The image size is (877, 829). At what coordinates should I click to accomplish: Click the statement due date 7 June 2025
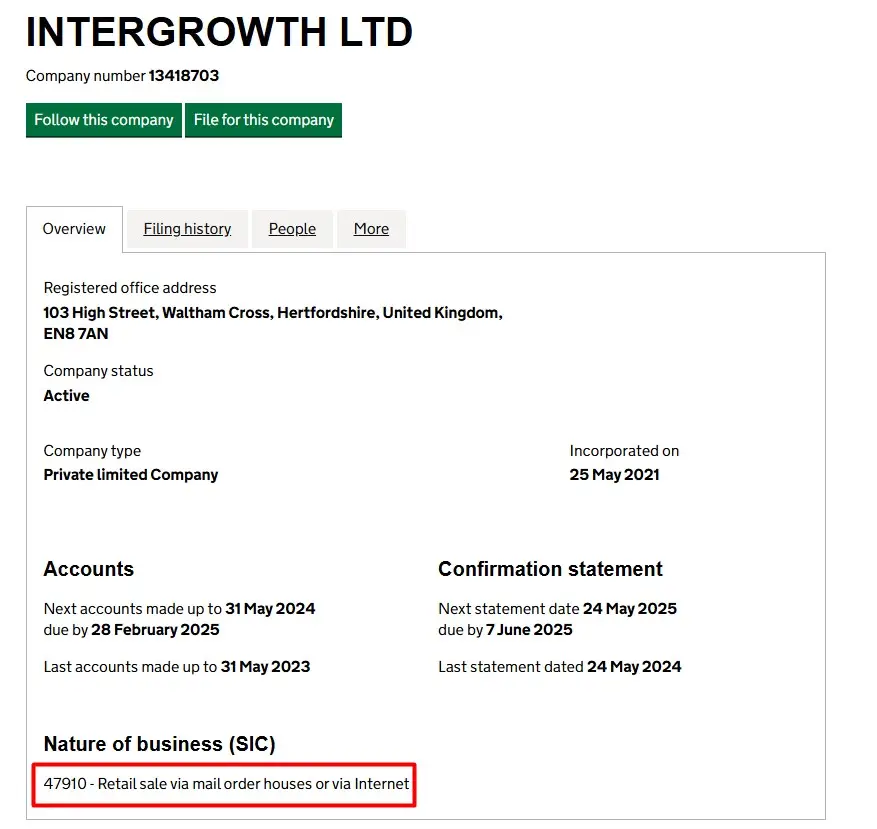point(529,630)
